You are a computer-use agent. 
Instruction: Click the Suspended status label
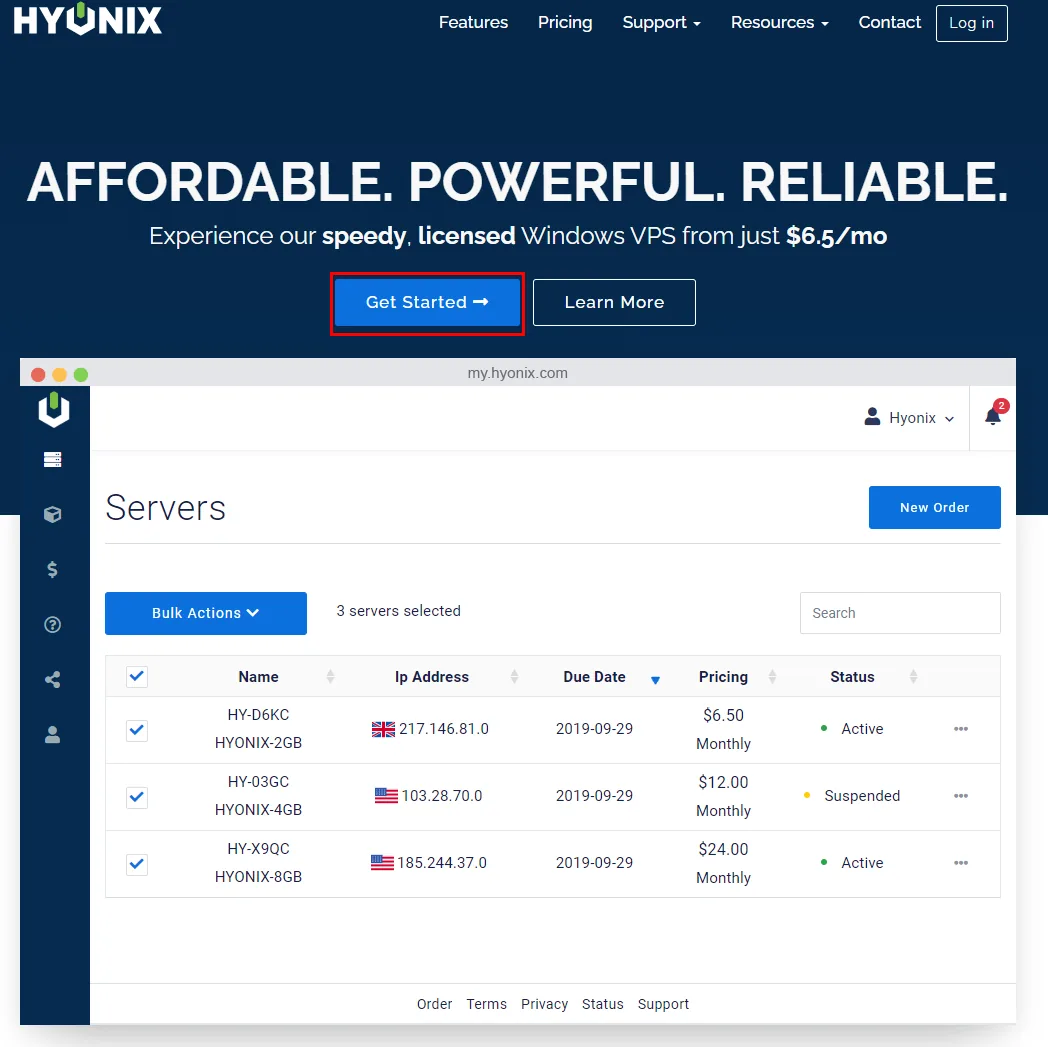click(x=862, y=796)
